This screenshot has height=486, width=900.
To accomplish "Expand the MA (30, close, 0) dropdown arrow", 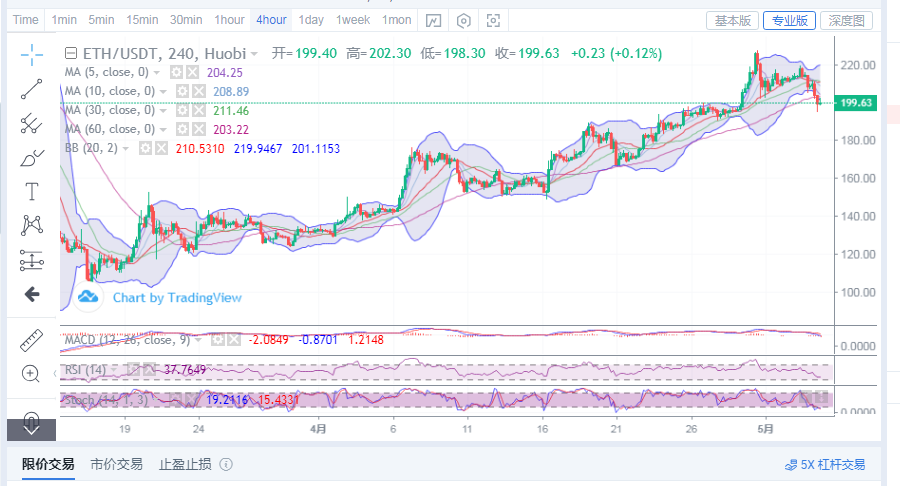I will 162,110.
